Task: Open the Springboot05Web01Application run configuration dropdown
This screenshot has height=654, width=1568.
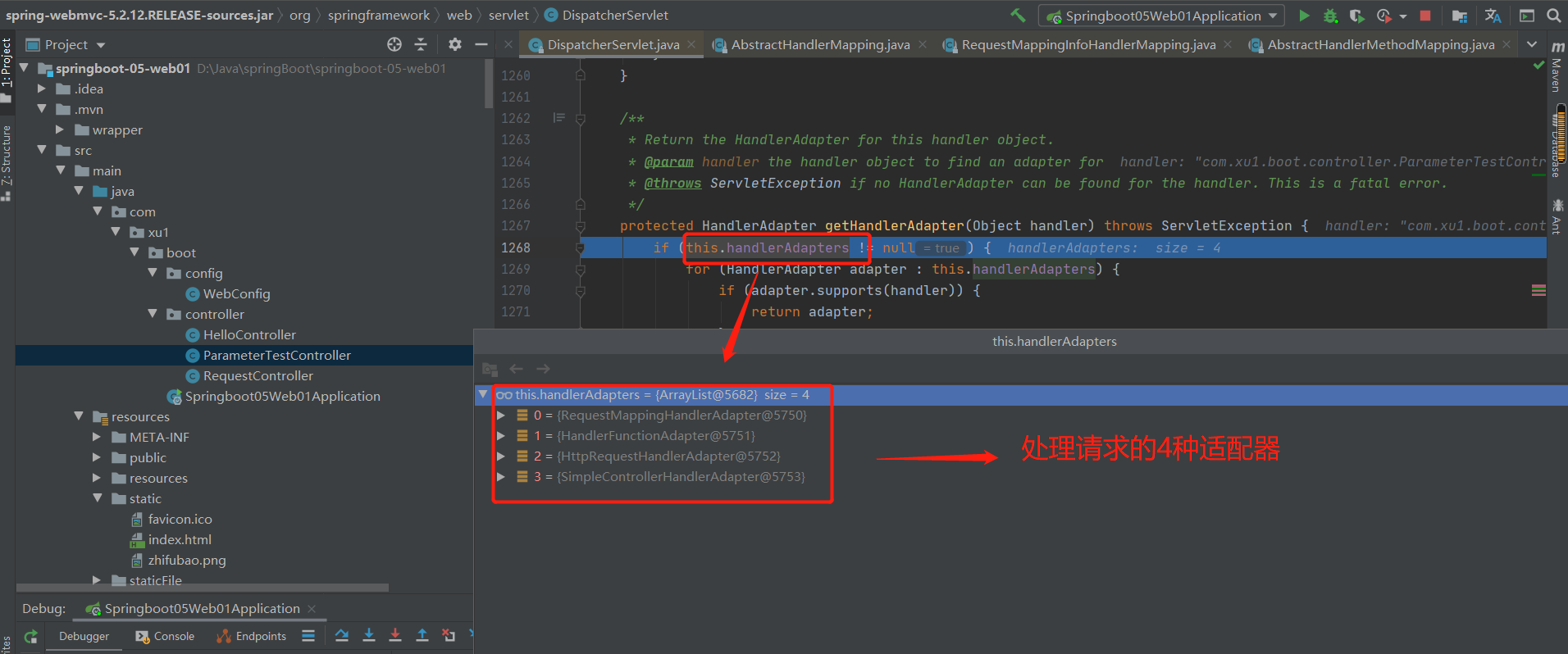Action: coord(1160,16)
